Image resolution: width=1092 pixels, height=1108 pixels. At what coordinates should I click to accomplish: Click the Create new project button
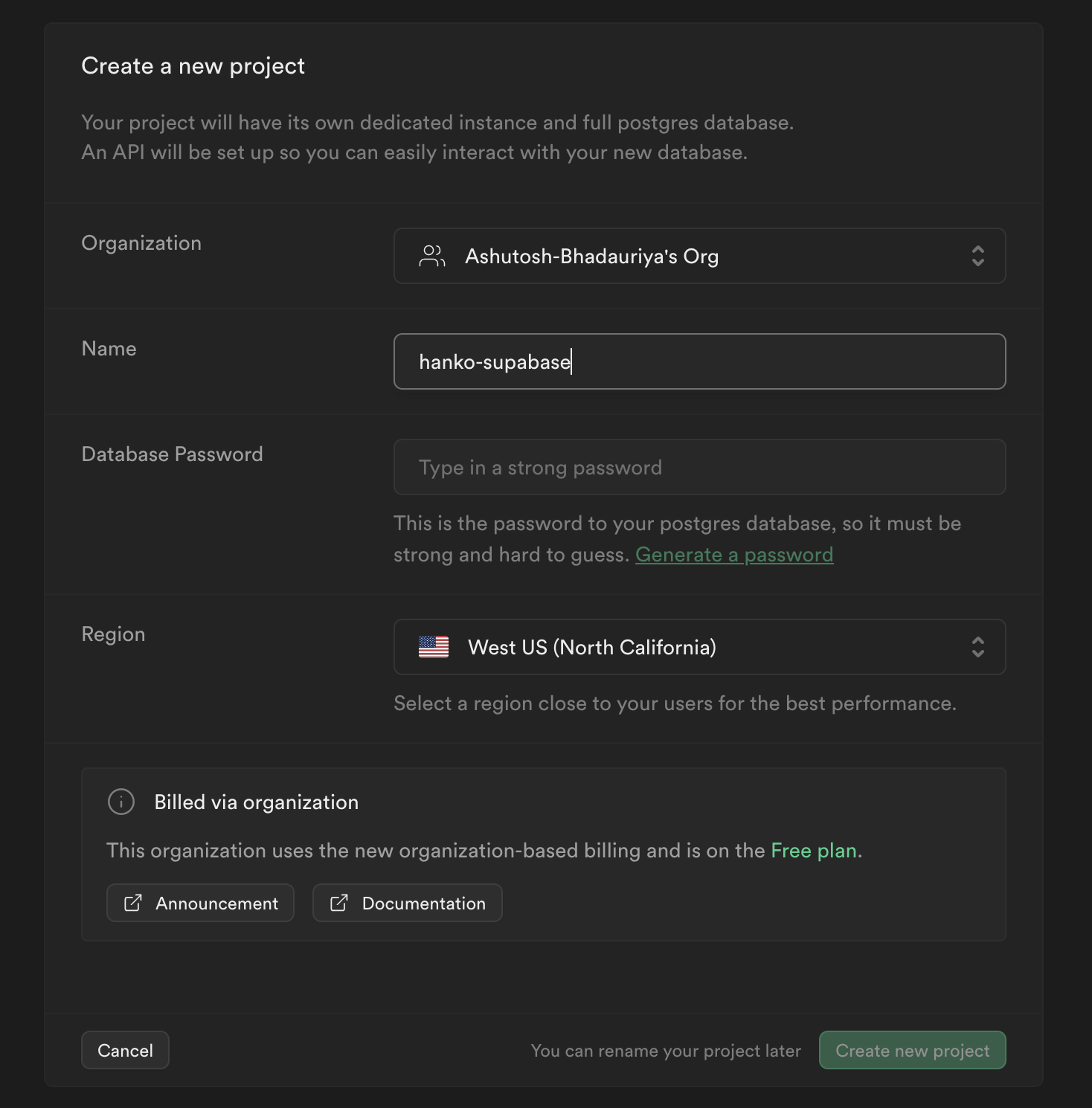tap(912, 1050)
